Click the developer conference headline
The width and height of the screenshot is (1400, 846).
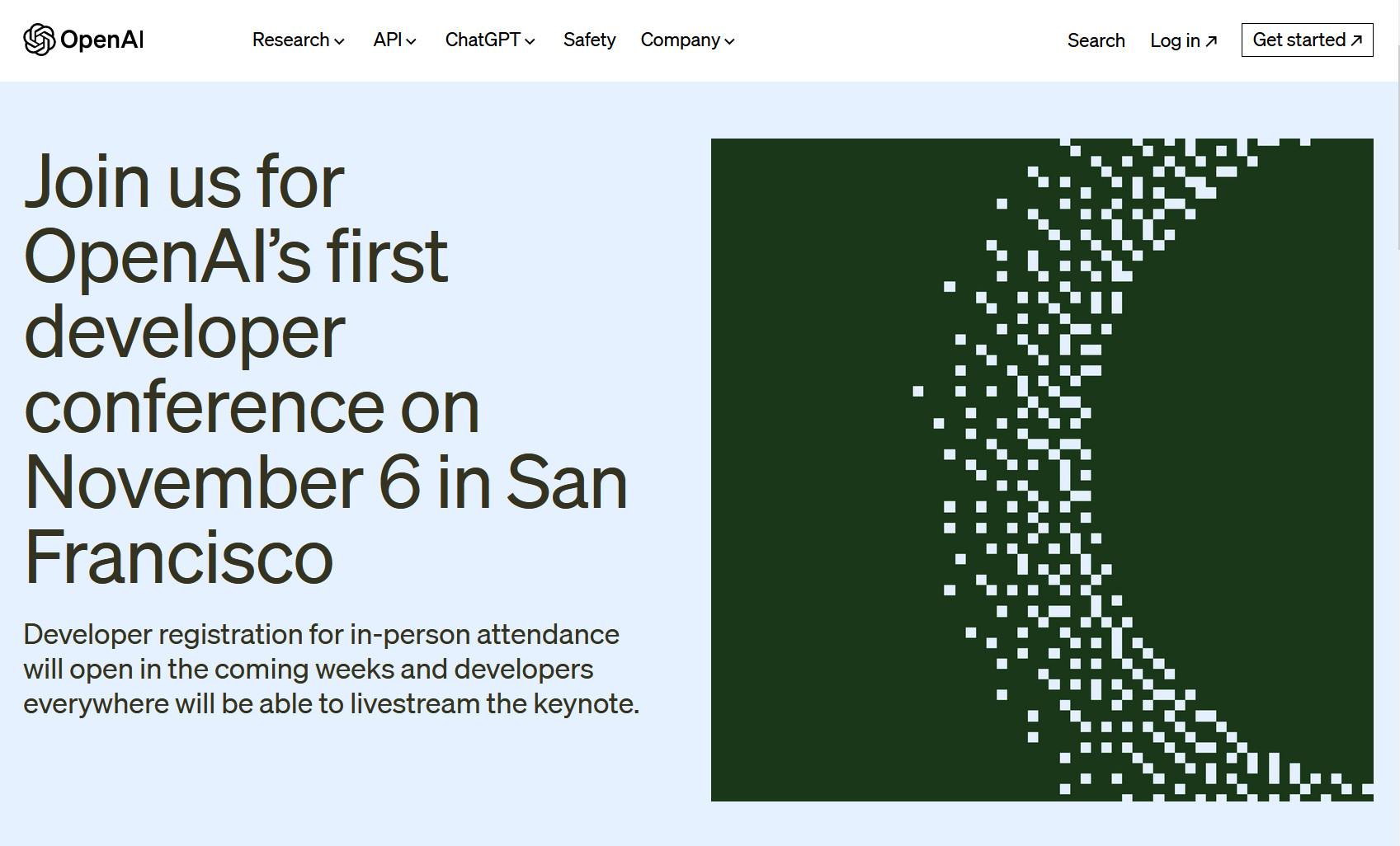coord(326,369)
